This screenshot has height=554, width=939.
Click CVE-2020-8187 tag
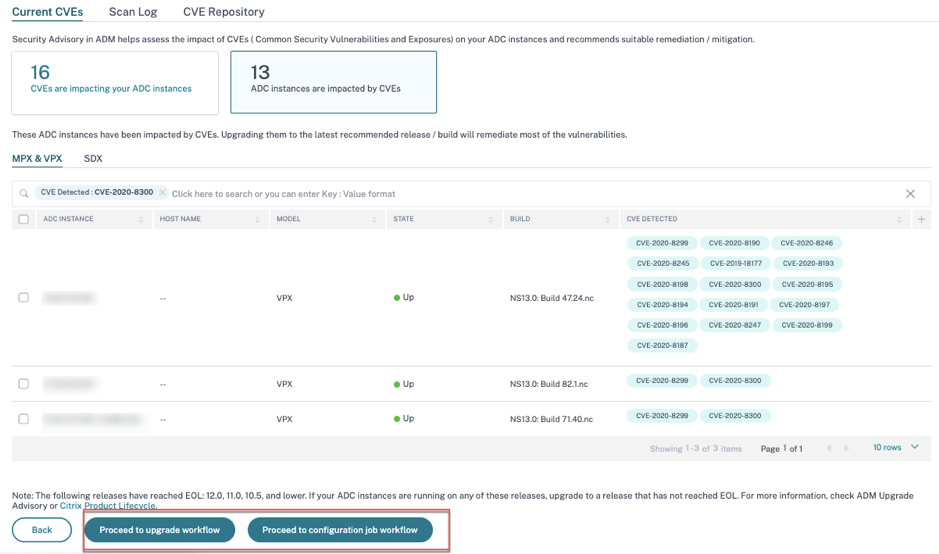pos(662,346)
